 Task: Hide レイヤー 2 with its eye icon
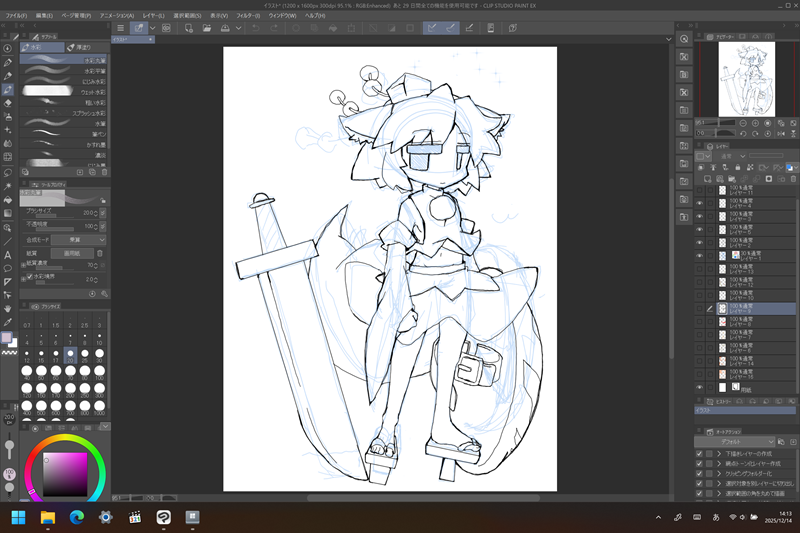tap(699, 243)
